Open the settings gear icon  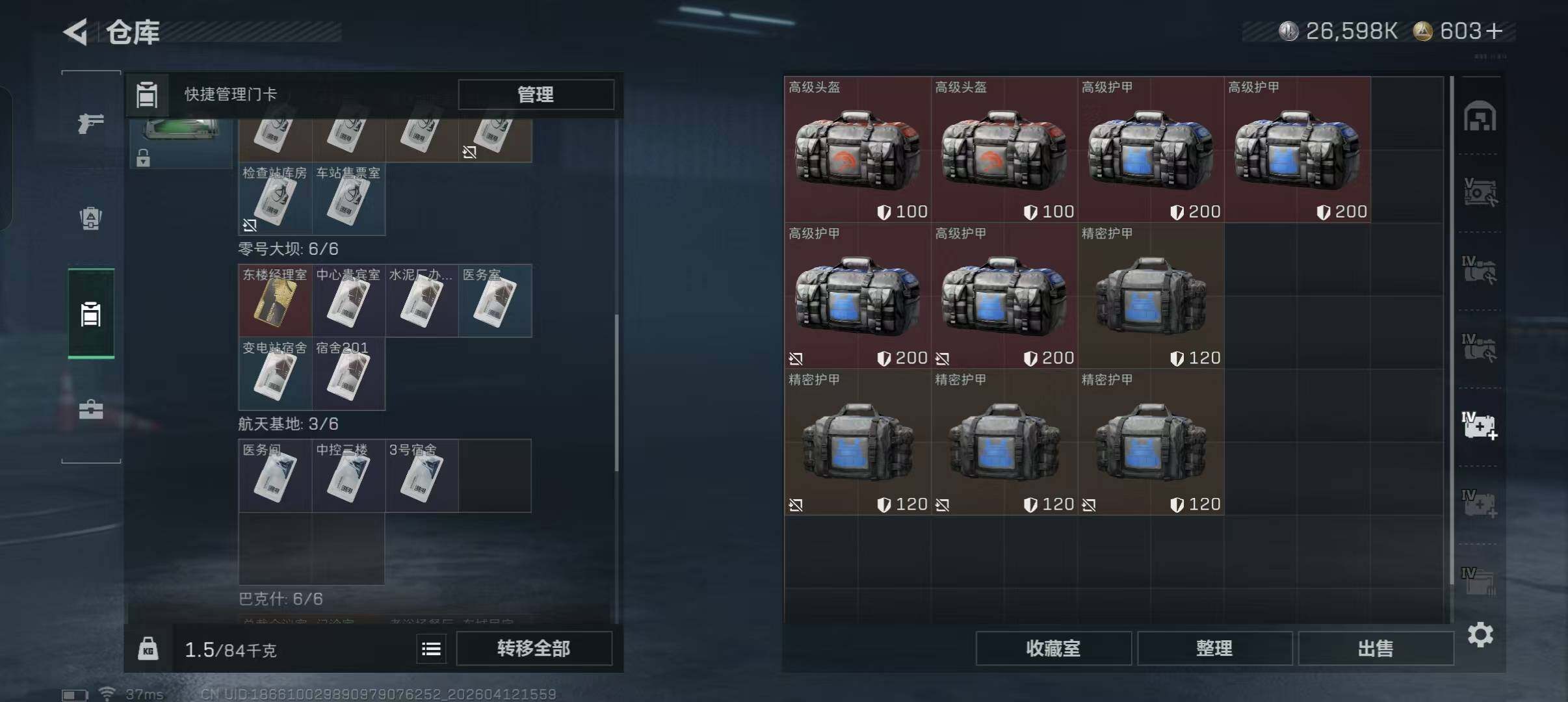coord(1480,635)
